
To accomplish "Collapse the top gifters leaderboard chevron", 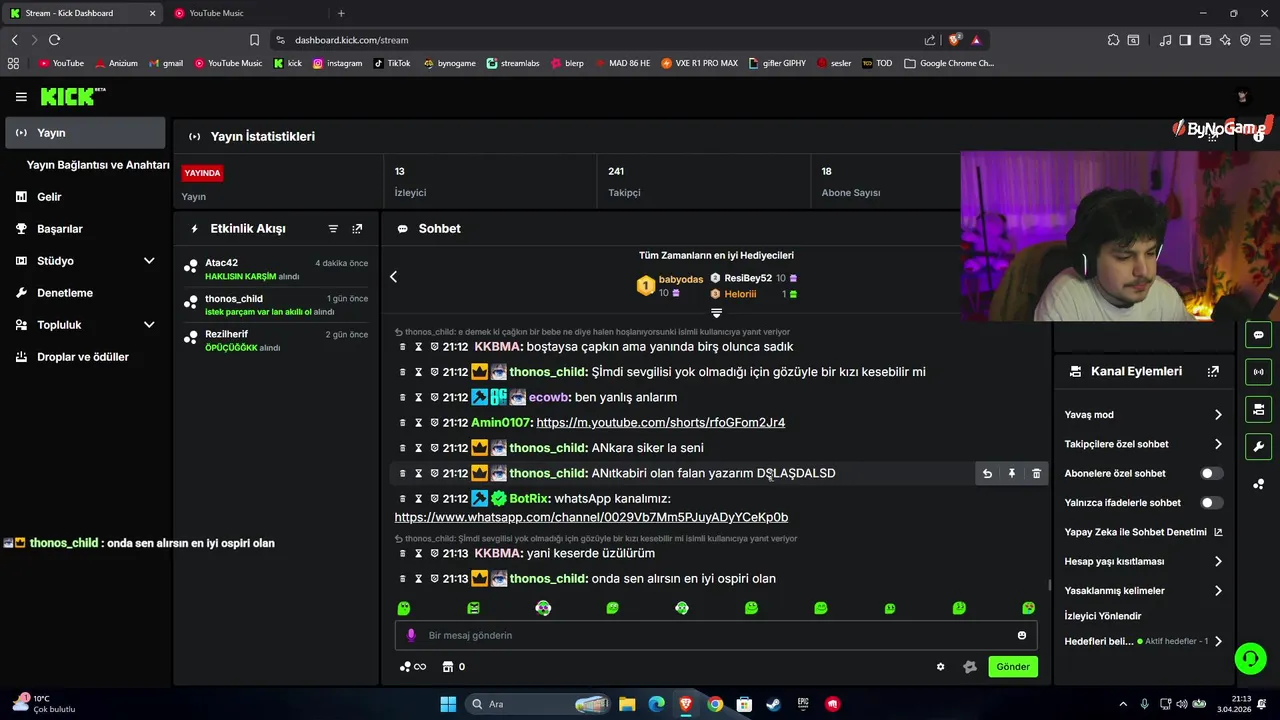I will coord(716,314).
